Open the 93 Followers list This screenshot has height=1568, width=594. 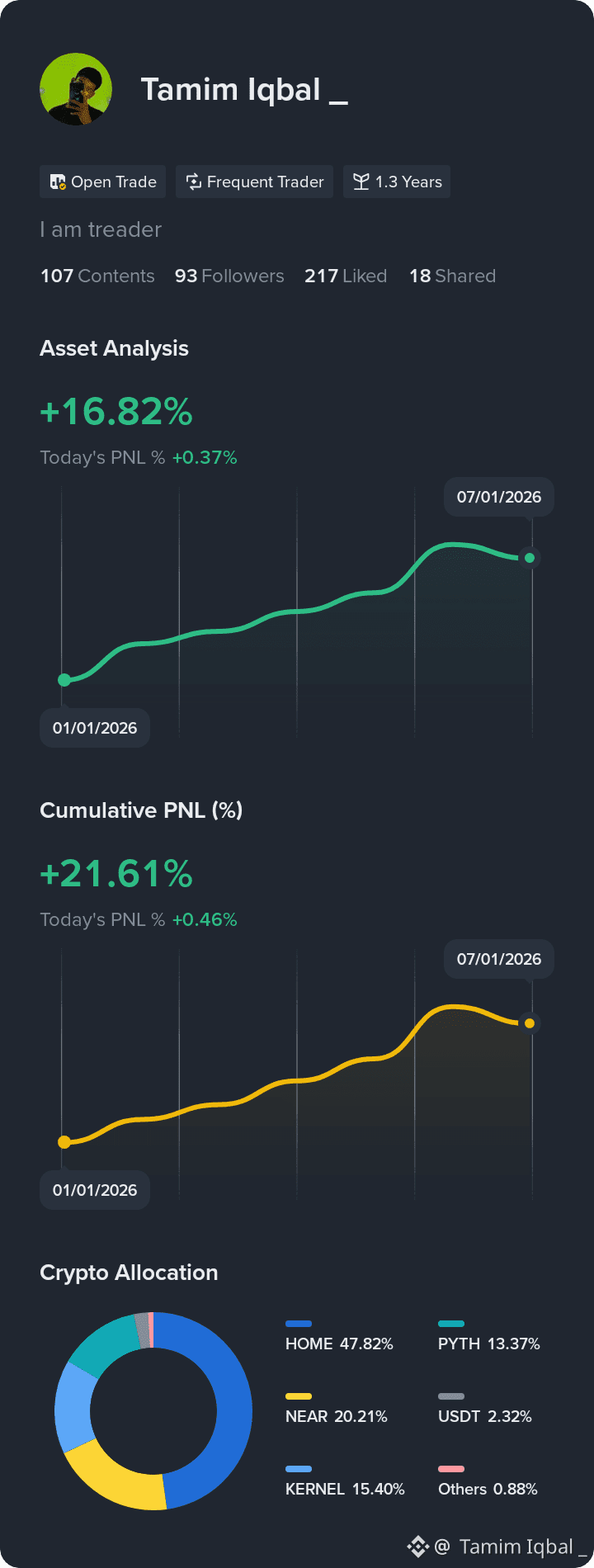coord(229,276)
